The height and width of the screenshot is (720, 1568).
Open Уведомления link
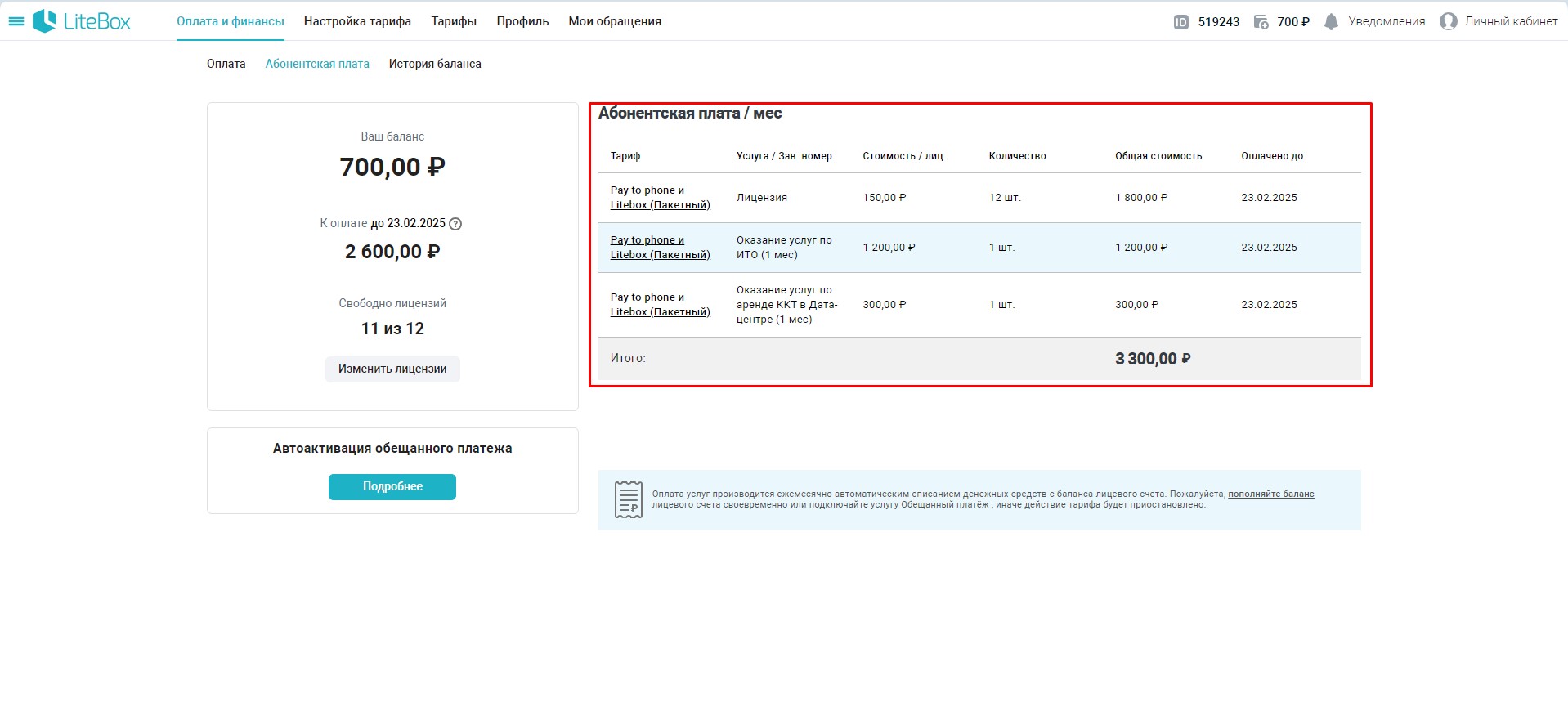(1387, 21)
